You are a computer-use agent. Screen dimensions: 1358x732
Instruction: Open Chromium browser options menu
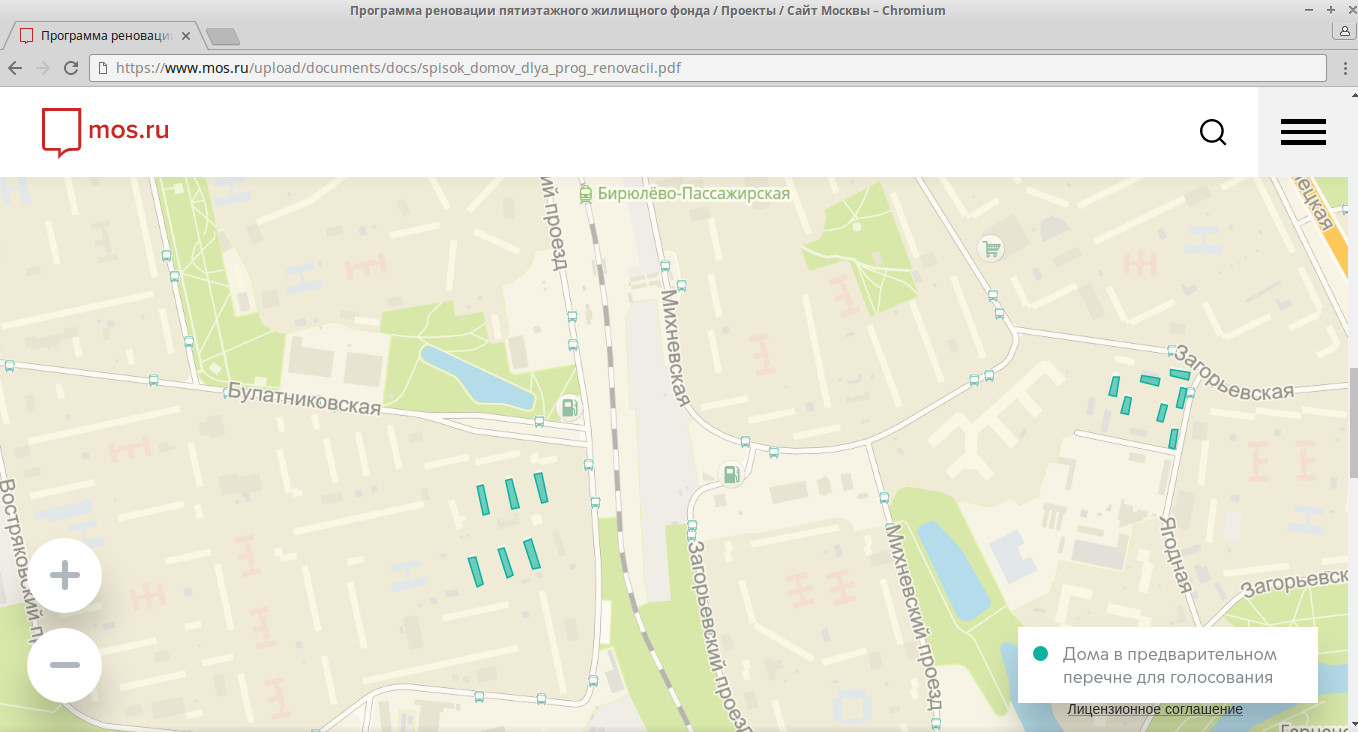tap(1345, 68)
